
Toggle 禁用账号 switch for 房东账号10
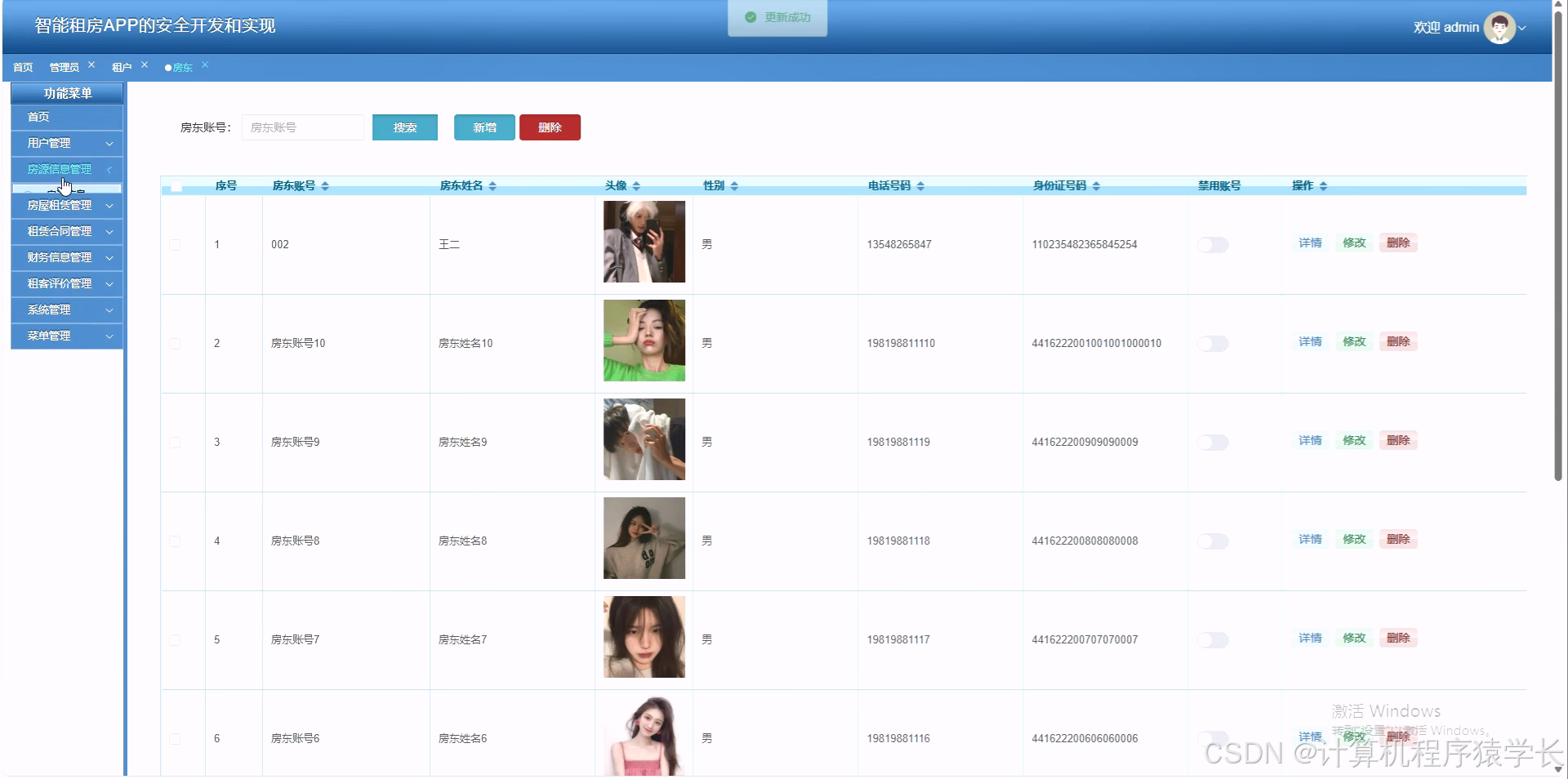1213,344
